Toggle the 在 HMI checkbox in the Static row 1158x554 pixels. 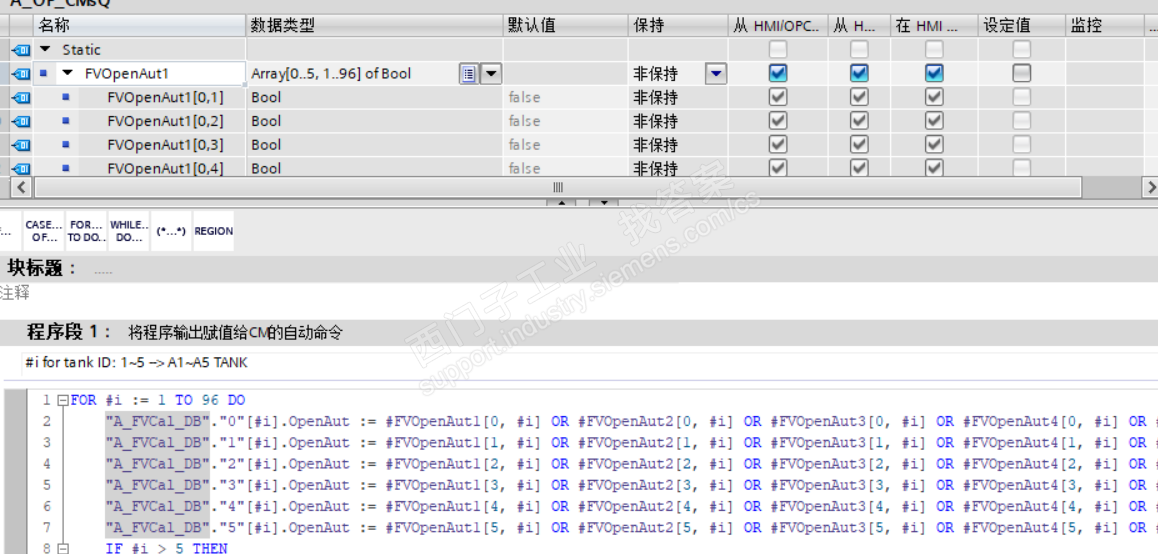click(934, 49)
